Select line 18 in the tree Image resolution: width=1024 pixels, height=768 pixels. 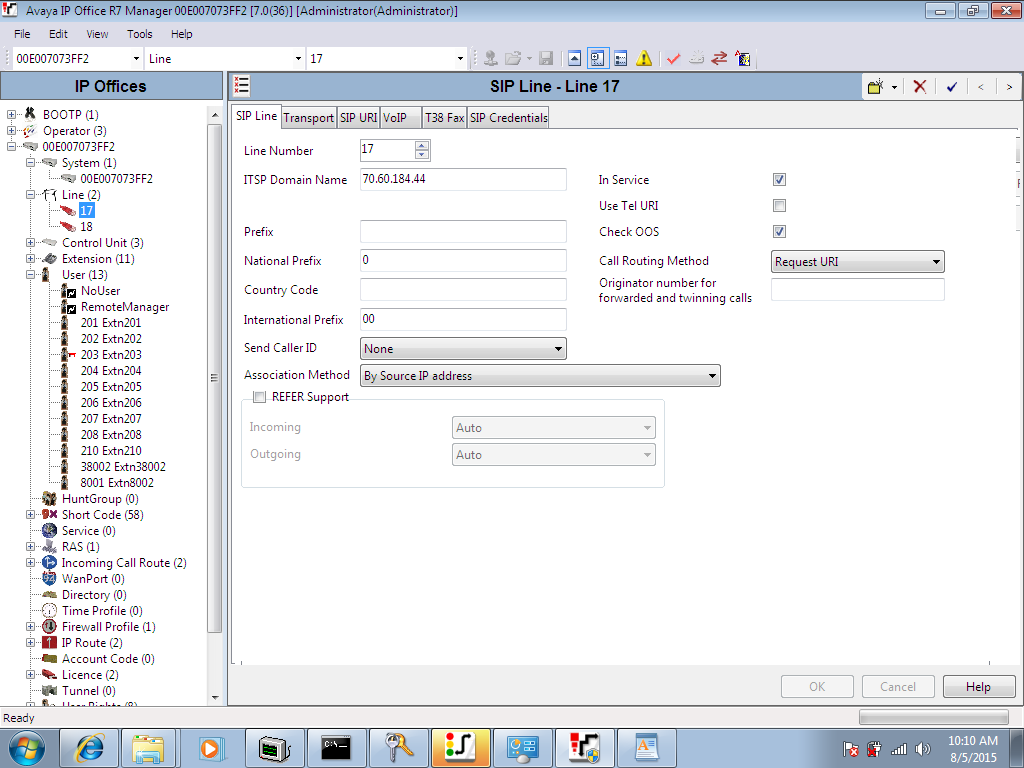tap(86, 227)
